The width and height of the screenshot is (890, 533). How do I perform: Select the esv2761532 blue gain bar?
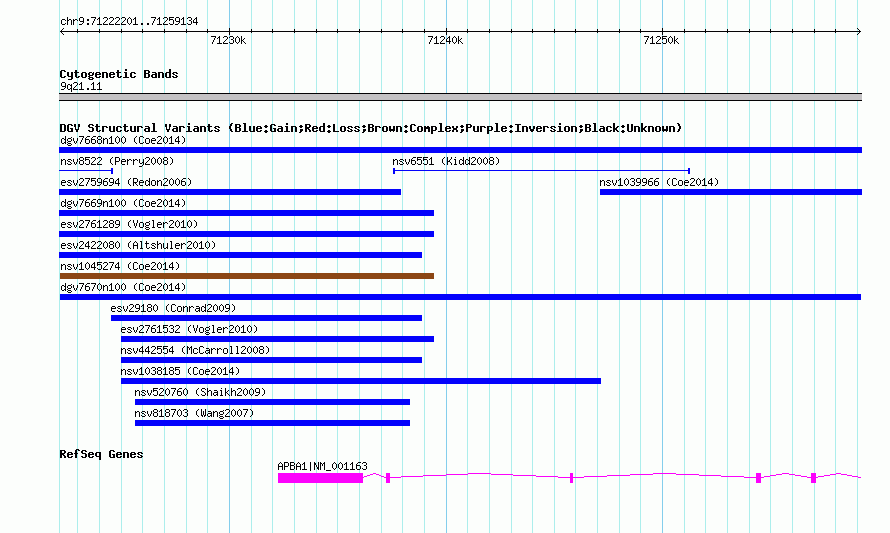tap(277, 339)
